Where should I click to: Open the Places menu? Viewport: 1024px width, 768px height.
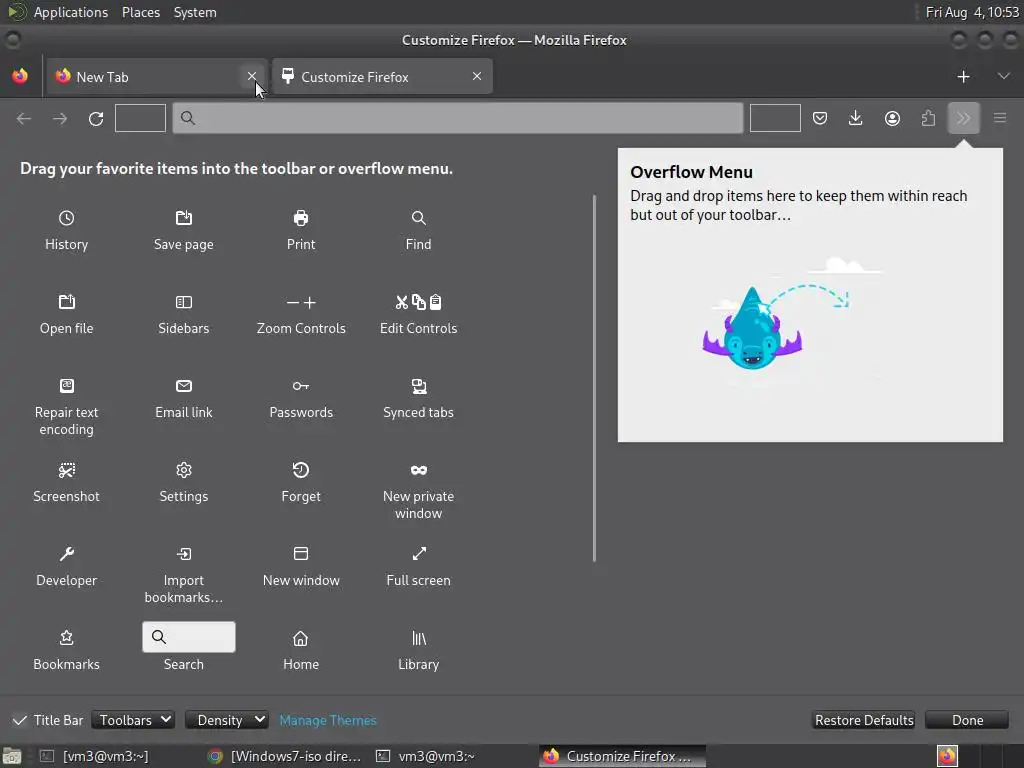[141, 12]
